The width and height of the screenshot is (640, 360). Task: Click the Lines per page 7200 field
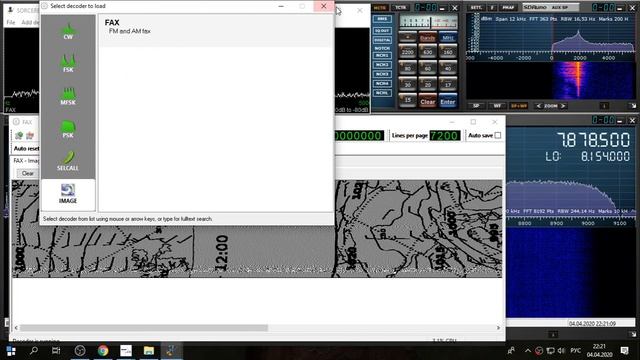(x=444, y=136)
